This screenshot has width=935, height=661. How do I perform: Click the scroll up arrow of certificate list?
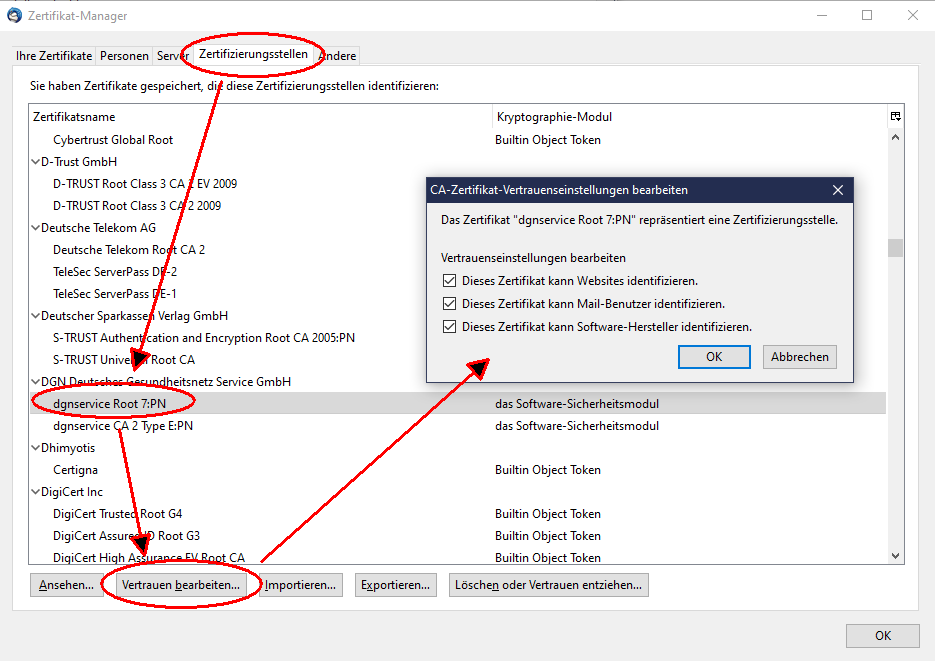[x=895, y=138]
